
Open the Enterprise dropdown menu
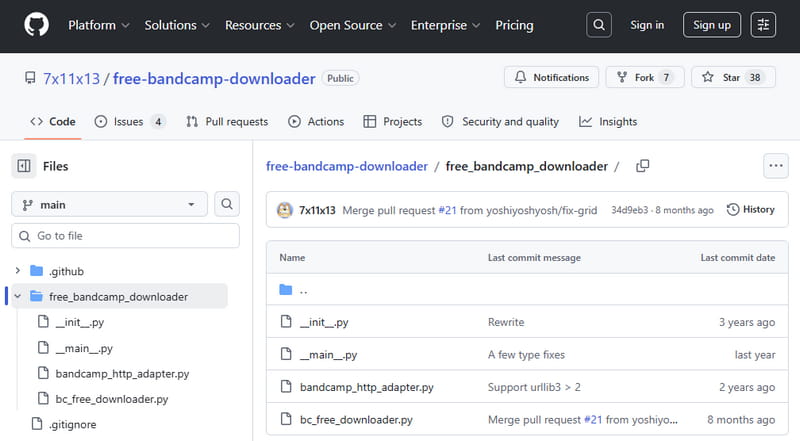point(445,25)
